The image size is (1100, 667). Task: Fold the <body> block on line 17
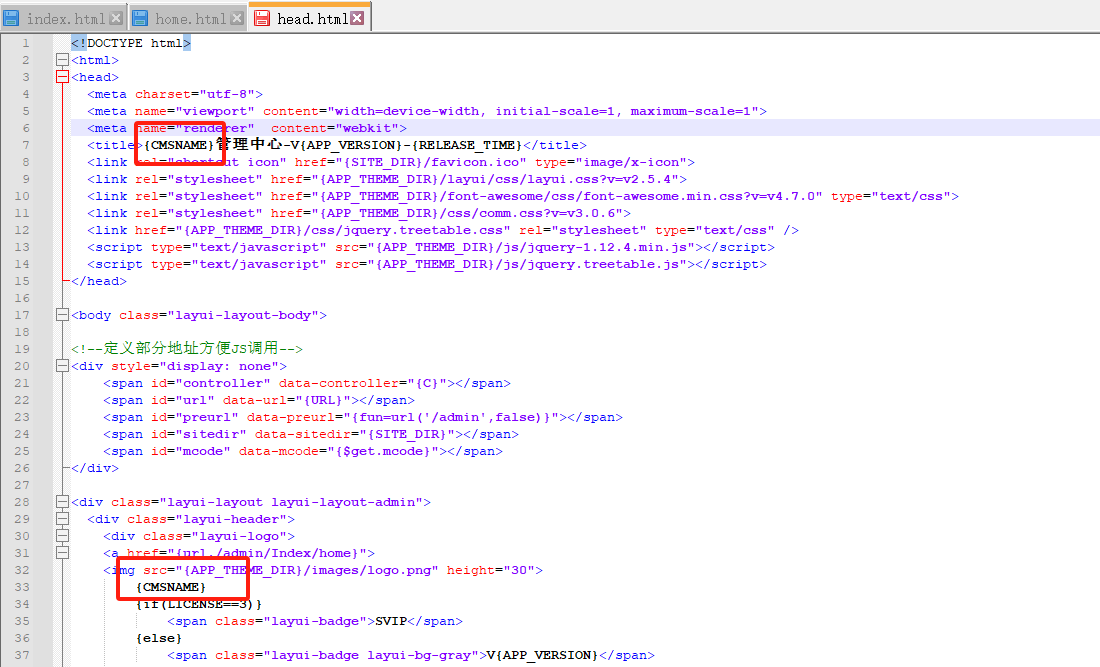click(62, 315)
